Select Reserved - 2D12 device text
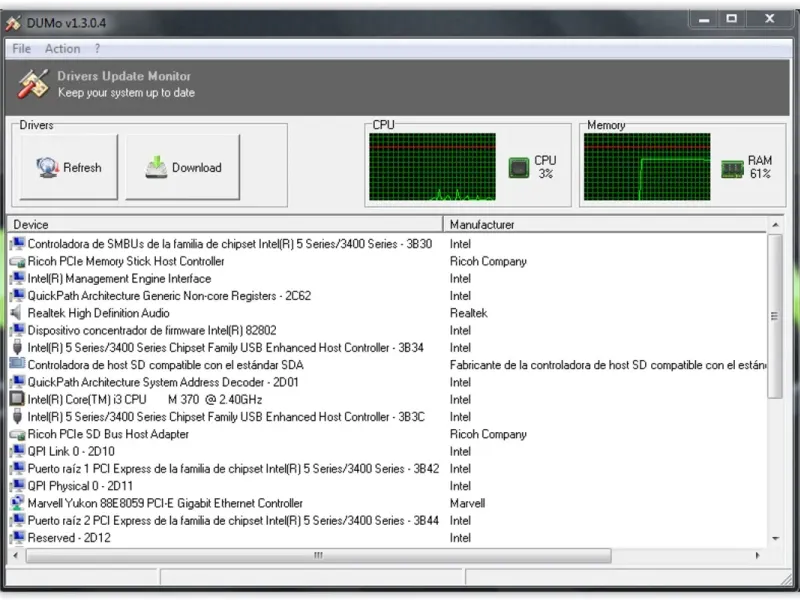The image size is (800, 600). (x=69, y=538)
